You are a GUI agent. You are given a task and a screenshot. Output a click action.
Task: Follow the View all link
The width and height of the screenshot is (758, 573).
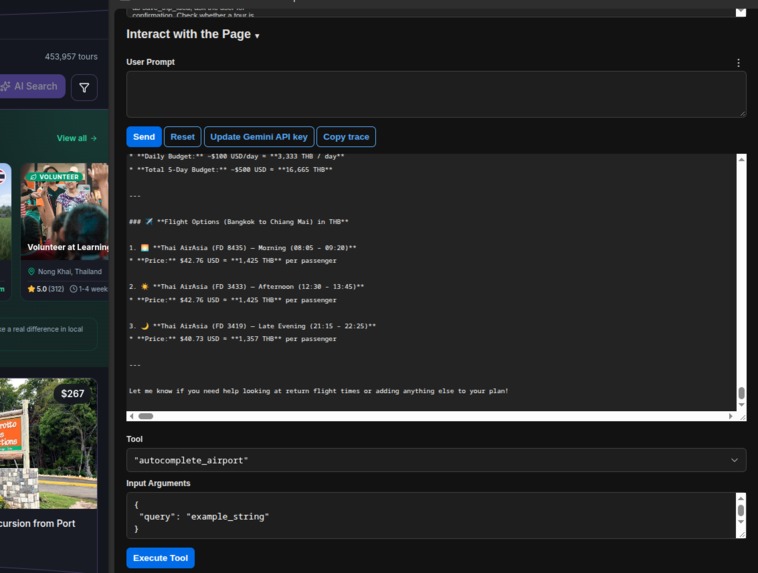pyautogui.click(x=76, y=138)
